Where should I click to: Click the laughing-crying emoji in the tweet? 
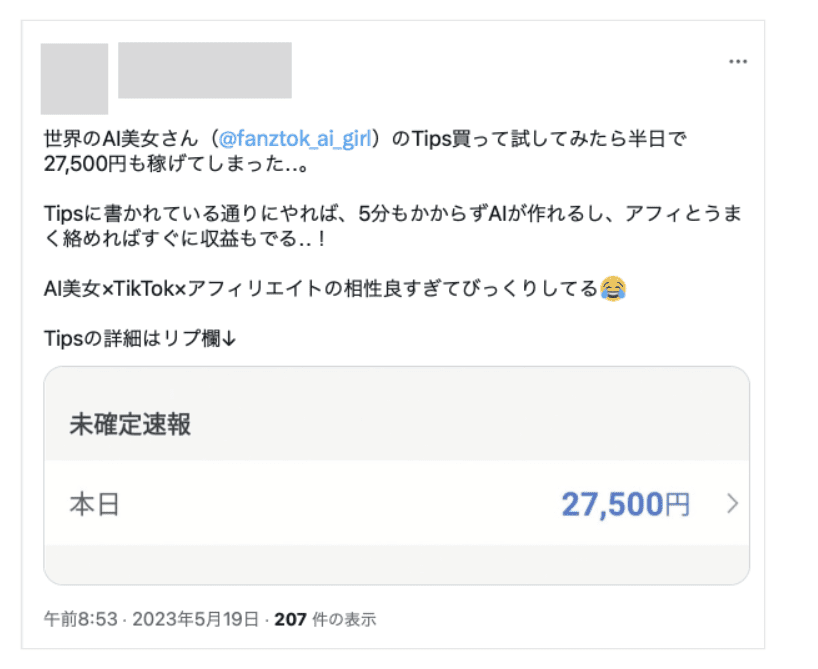613,289
